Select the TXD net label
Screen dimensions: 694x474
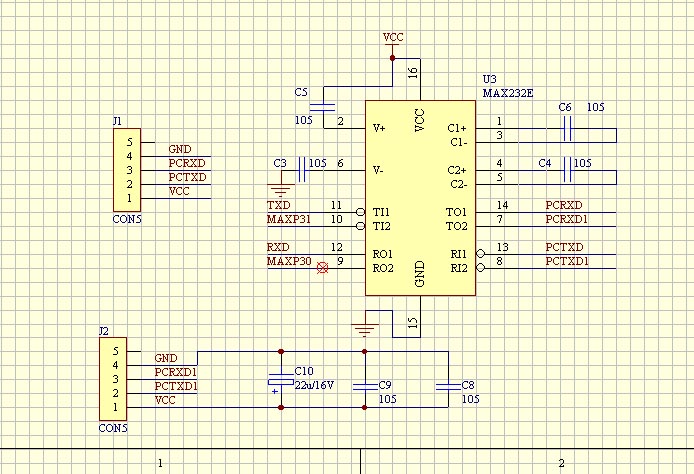(x=279, y=205)
